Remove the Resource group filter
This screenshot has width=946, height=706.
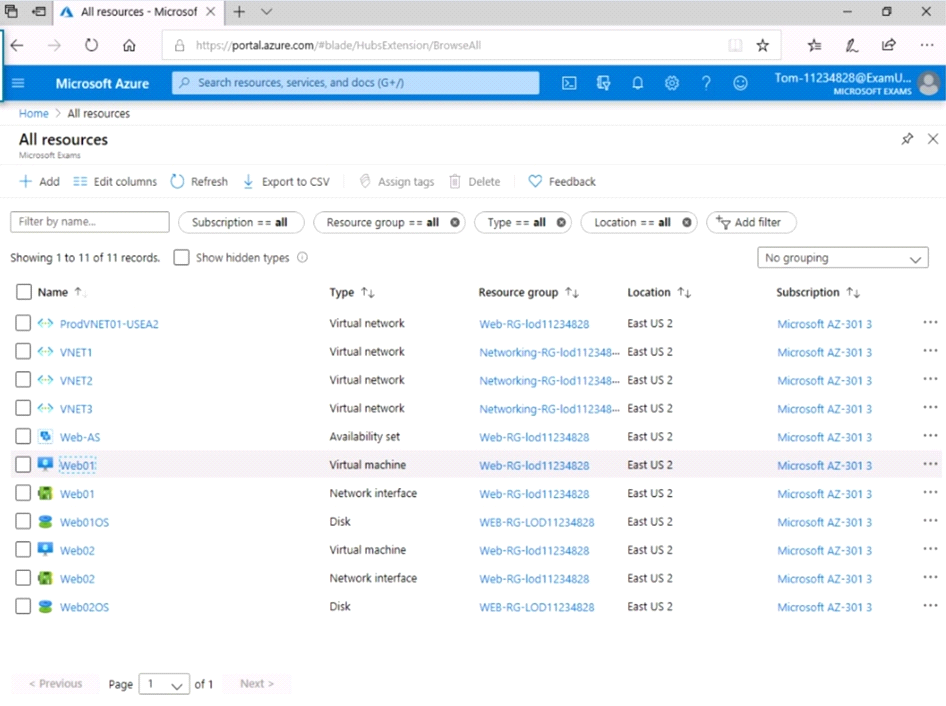click(455, 222)
